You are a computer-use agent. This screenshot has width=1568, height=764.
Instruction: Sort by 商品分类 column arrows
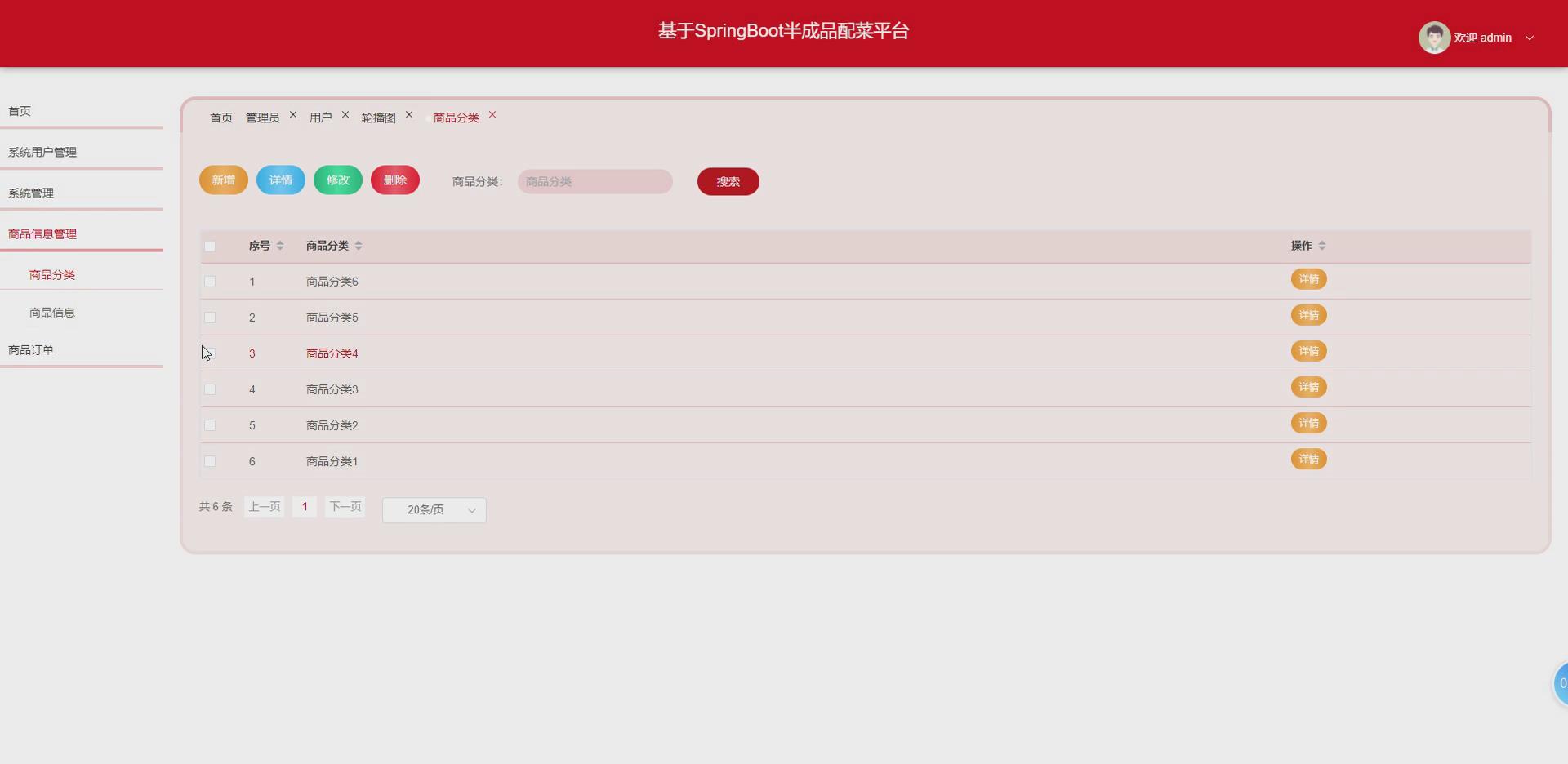point(359,246)
